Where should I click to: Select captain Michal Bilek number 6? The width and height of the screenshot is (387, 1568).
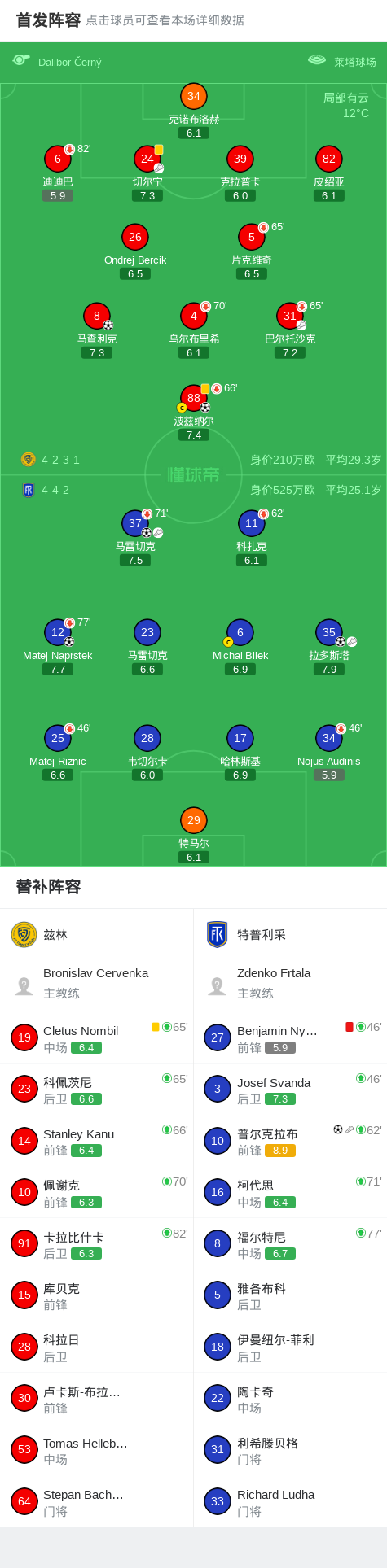tap(240, 632)
